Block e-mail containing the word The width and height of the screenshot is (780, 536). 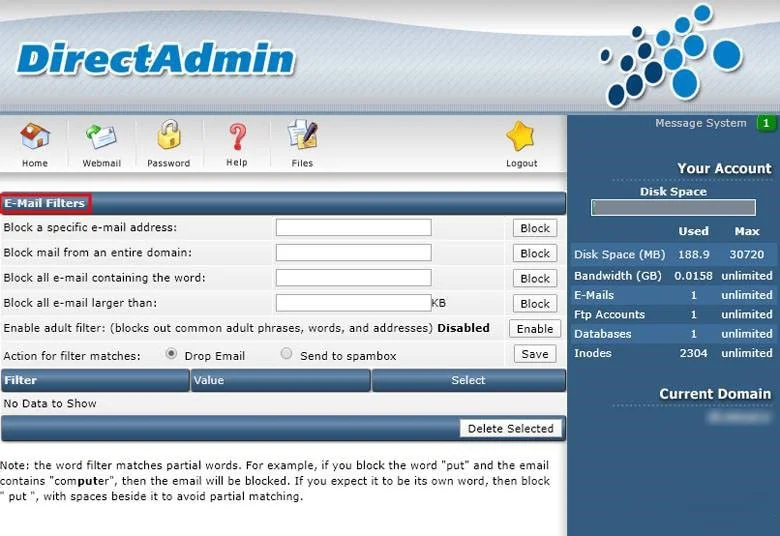click(x=535, y=279)
